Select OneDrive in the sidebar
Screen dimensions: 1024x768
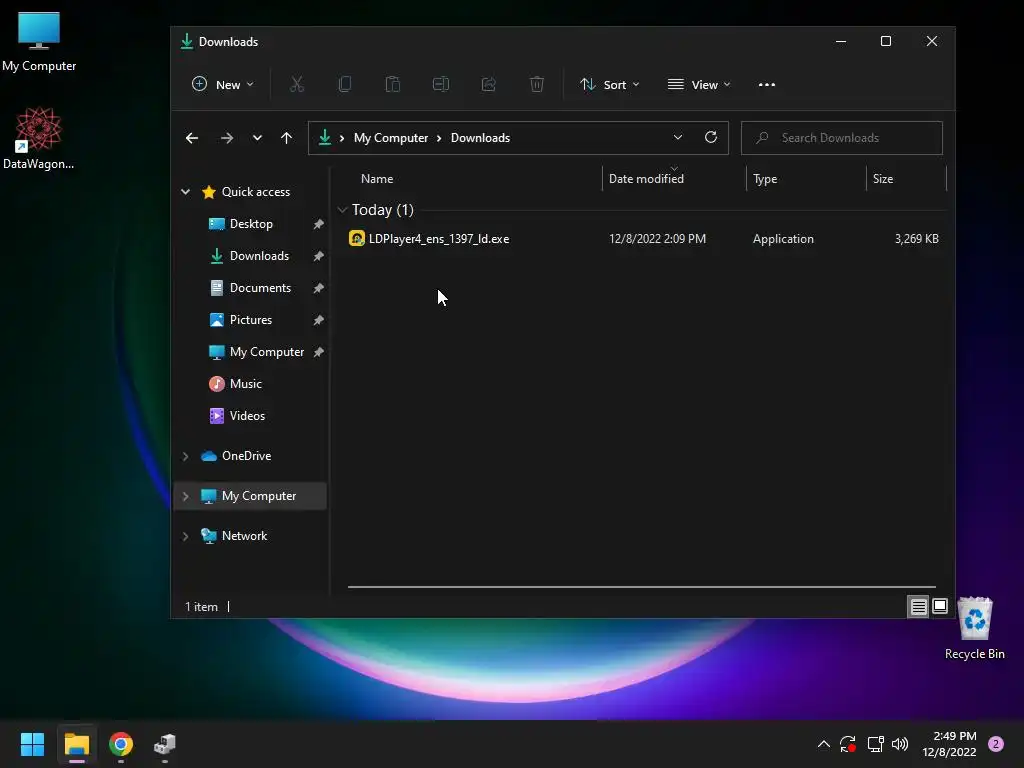coord(246,456)
